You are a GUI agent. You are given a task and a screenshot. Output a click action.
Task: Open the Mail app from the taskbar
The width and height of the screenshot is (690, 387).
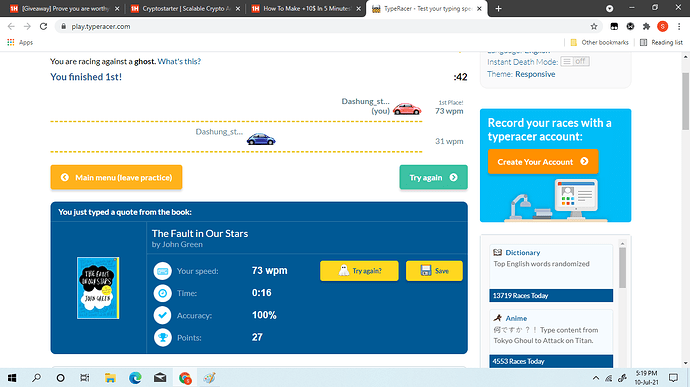160,378
